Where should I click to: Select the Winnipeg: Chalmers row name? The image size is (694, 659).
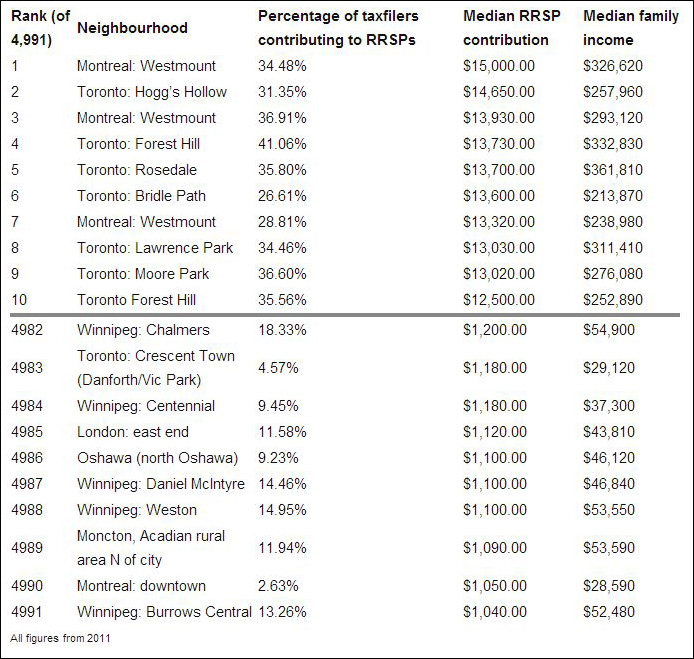143,330
